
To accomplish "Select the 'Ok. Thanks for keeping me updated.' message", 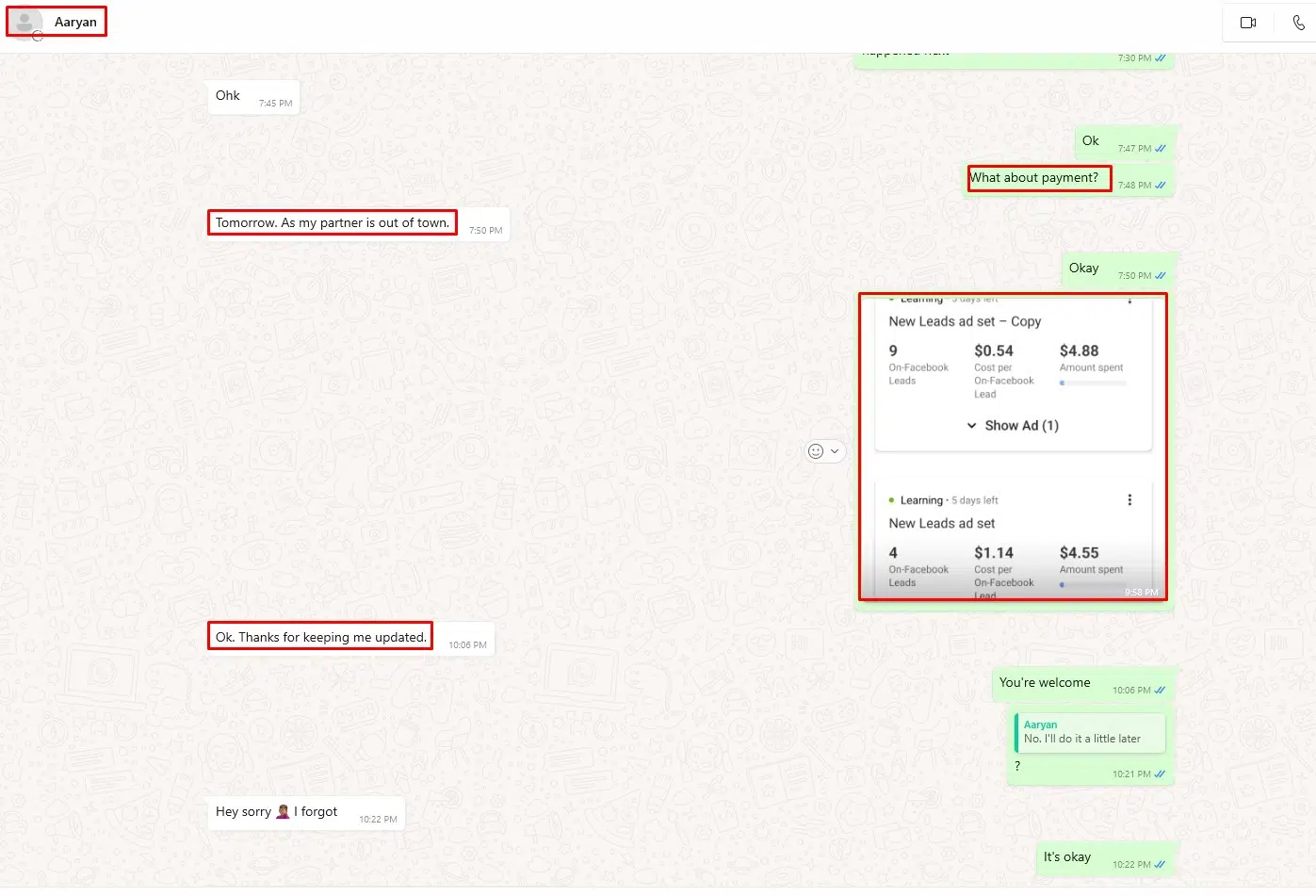I will (320, 638).
